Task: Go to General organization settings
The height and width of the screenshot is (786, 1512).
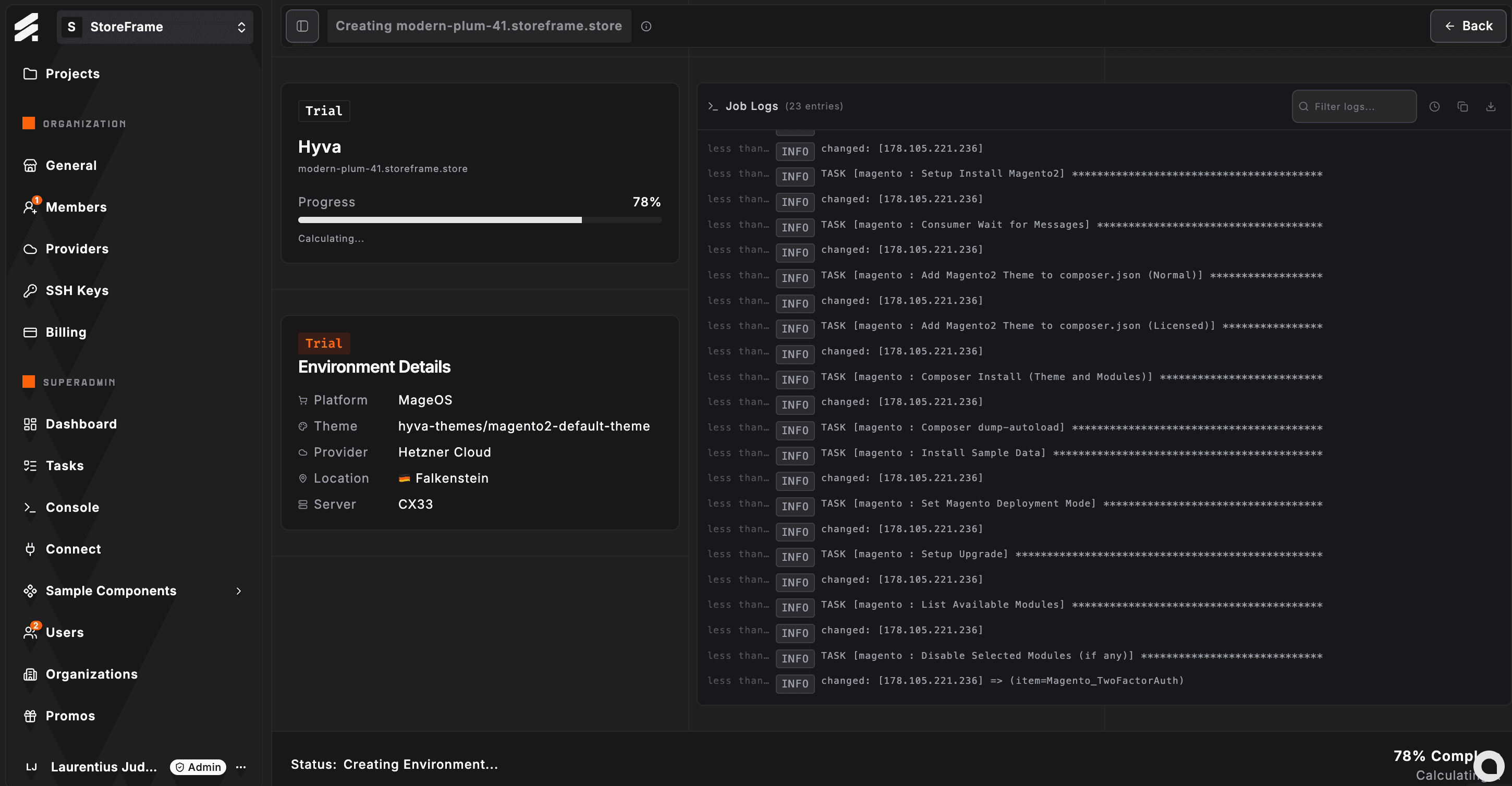Action: coord(71,165)
